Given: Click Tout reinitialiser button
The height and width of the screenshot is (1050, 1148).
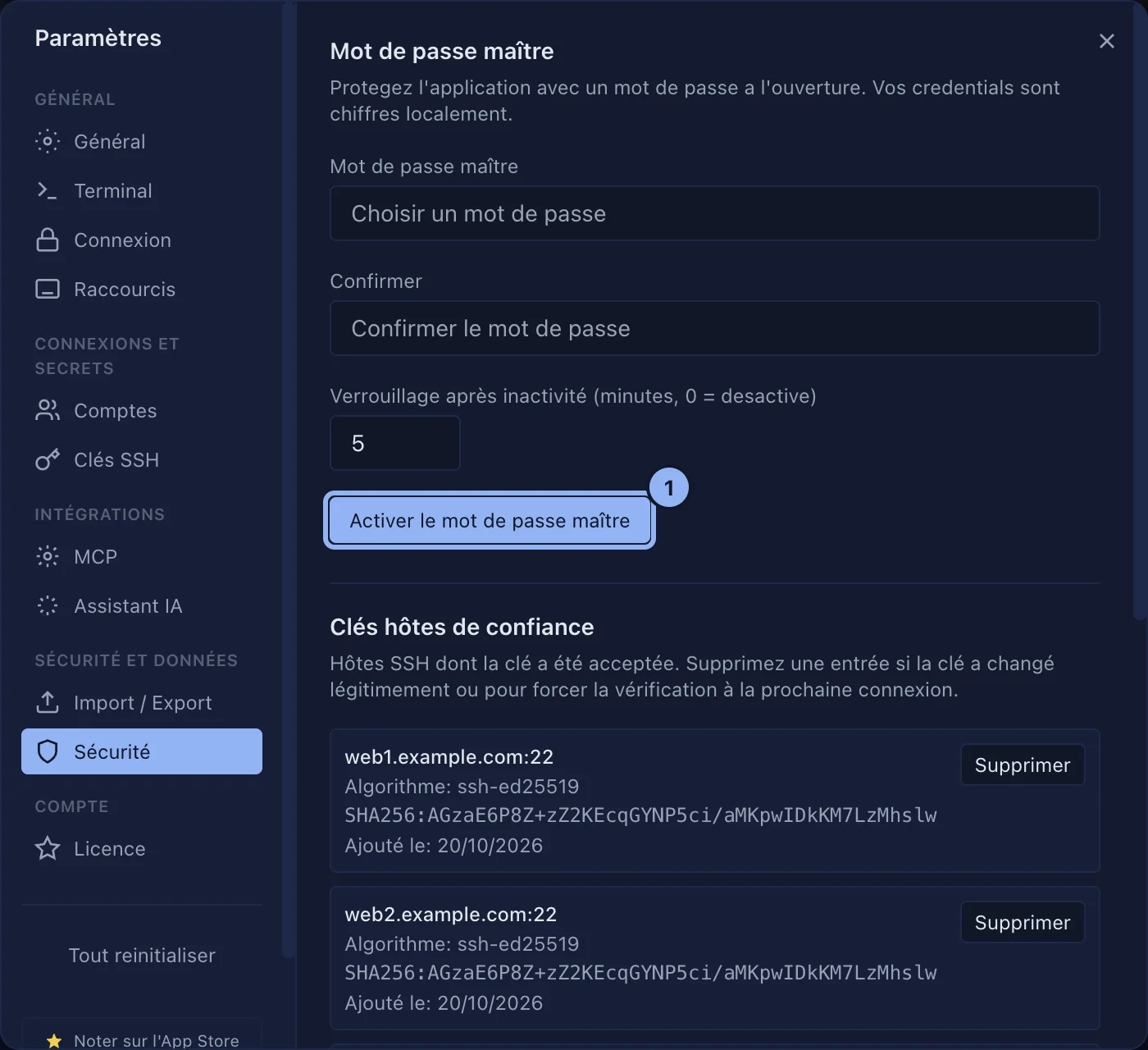Looking at the screenshot, I should [142, 956].
